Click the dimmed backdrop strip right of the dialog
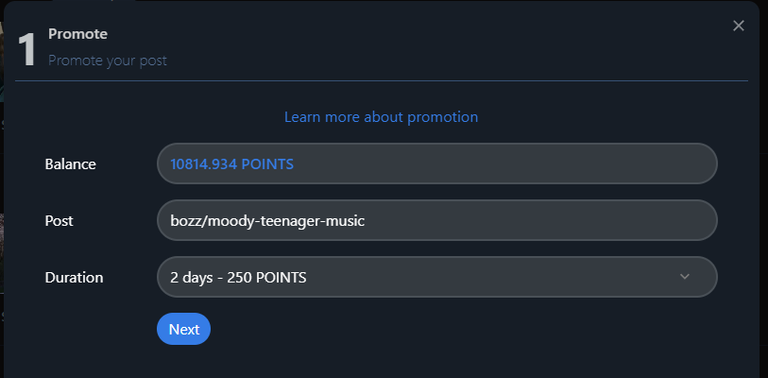 pos(764,196)
